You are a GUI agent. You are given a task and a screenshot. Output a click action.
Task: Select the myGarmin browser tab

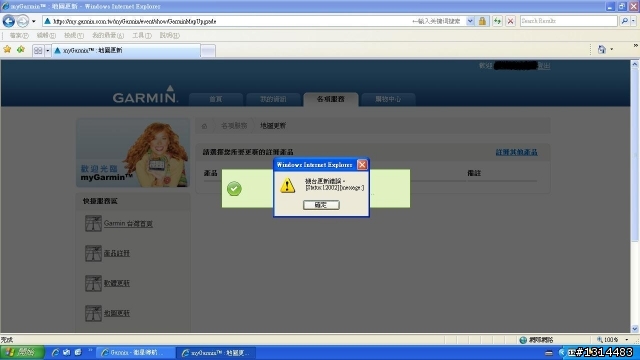(126, 50)
